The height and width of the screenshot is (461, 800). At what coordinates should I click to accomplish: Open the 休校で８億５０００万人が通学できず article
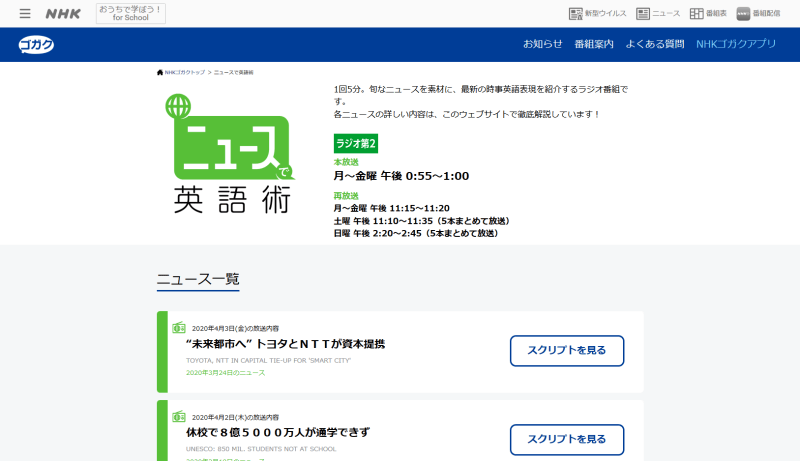[278, 432]
